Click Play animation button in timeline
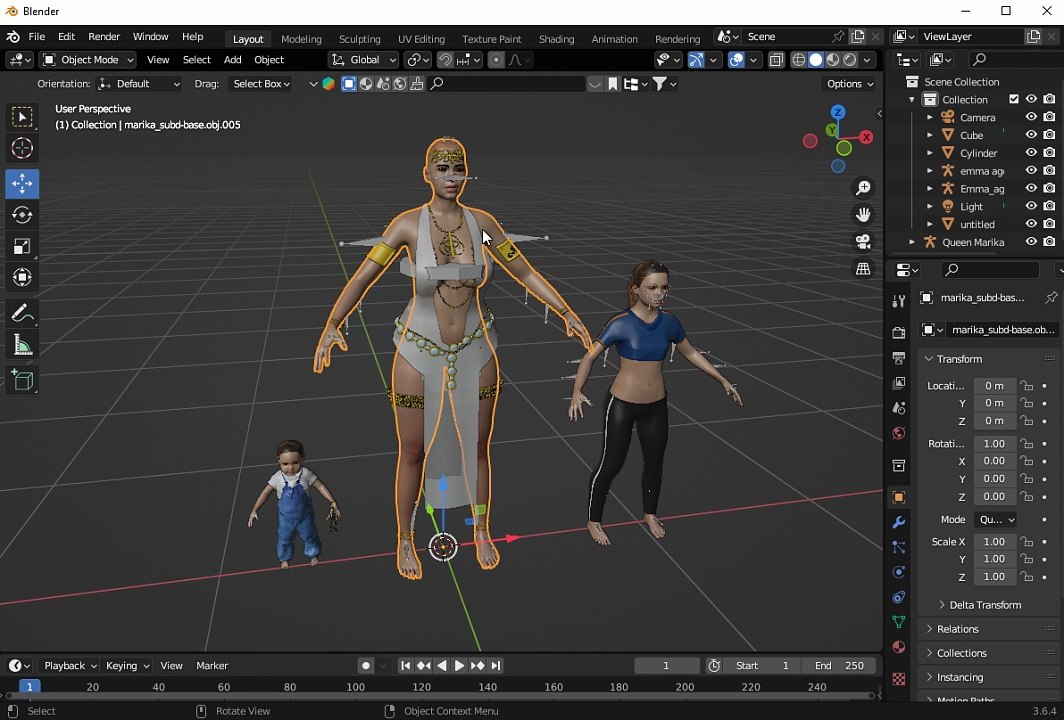Image resolution: width=1064 pixels, height=720 pixels. [459, 666]
